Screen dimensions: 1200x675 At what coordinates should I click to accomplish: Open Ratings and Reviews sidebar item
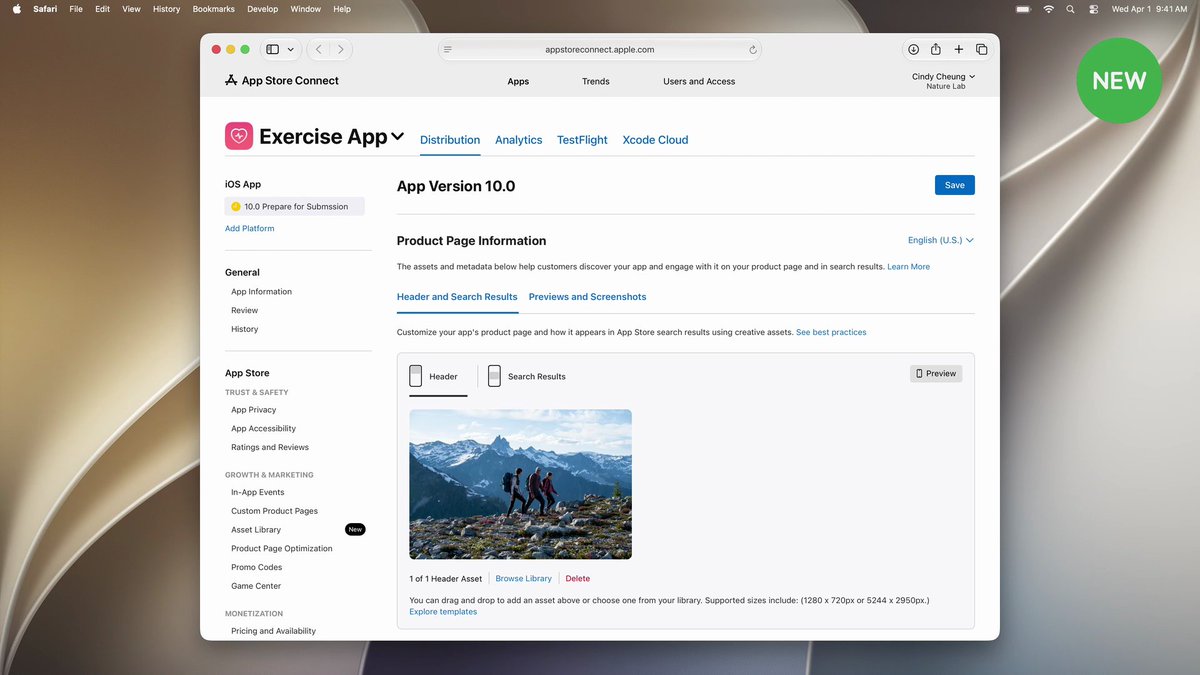coord(270,447)
